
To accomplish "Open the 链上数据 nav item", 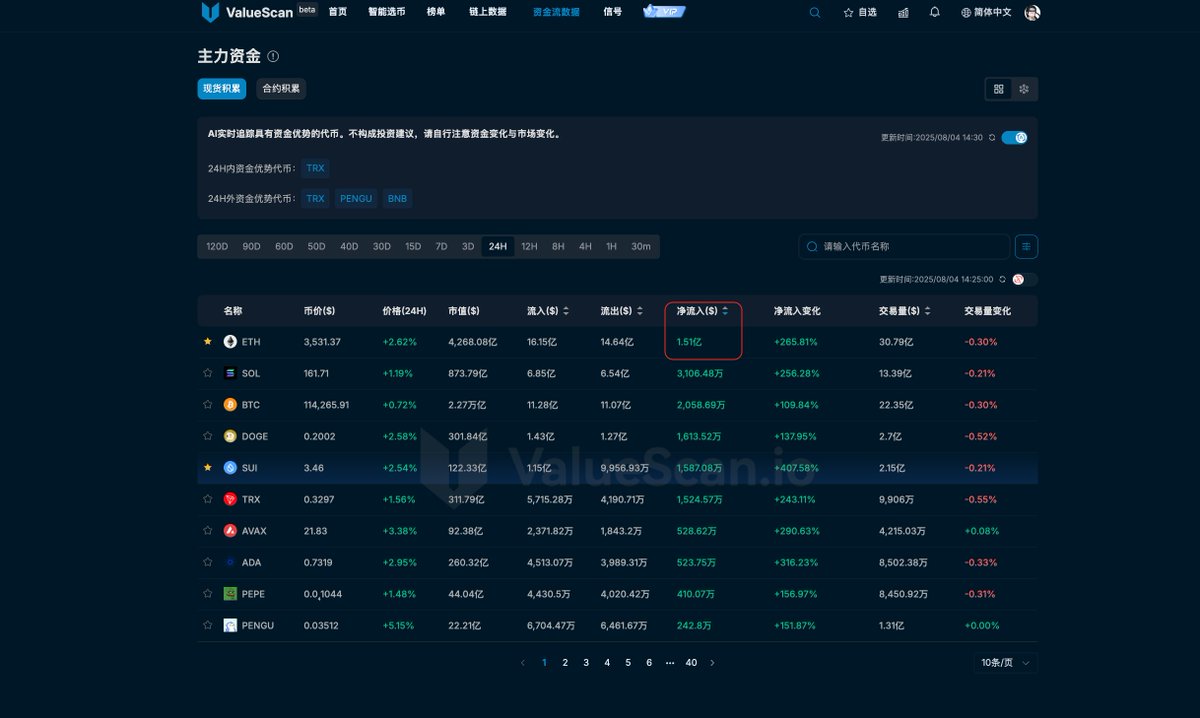I will [x=488, y=12].
